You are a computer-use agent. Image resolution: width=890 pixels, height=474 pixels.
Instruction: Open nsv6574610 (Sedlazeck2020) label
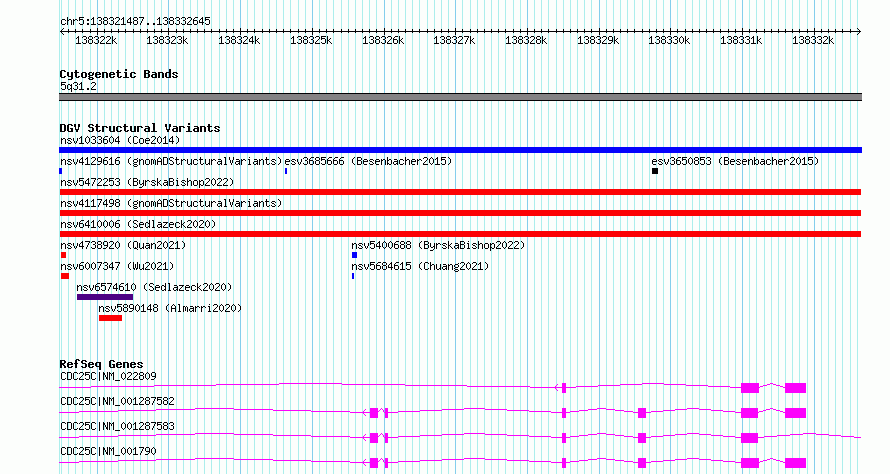pyautogui.click(x=154, y=287)
